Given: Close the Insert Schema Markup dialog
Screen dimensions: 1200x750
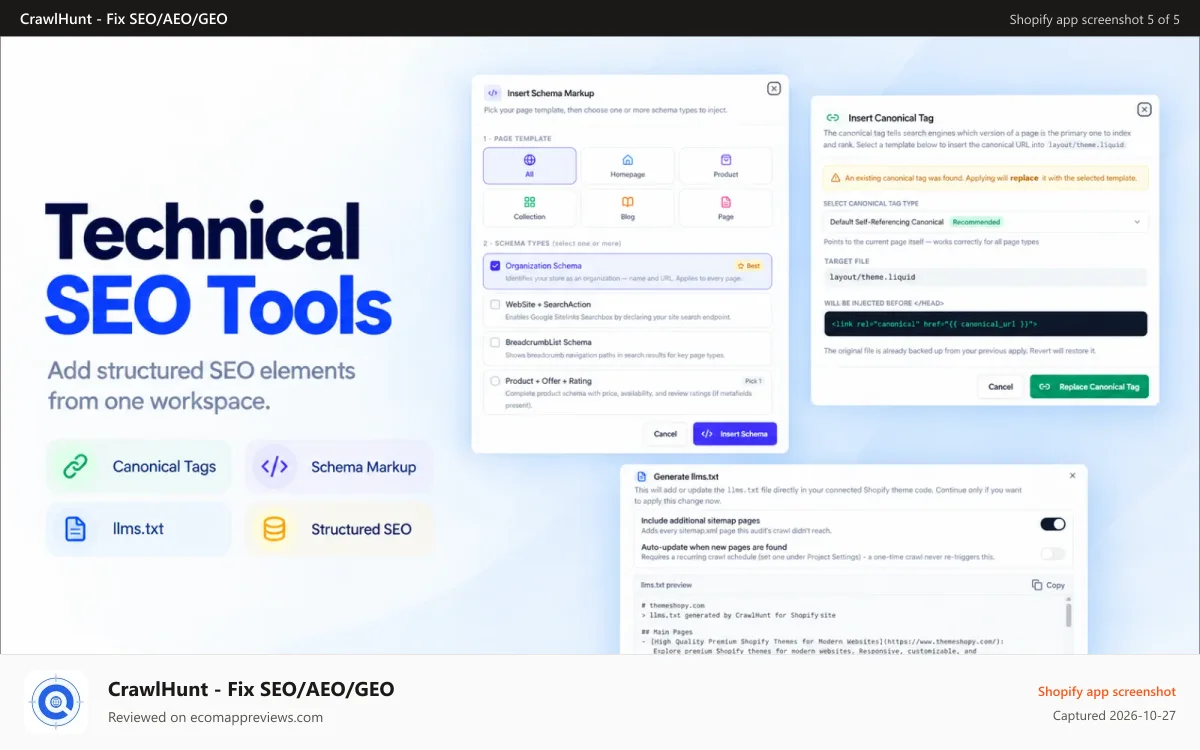Looking at the screenshot, I should coord(774,89).
